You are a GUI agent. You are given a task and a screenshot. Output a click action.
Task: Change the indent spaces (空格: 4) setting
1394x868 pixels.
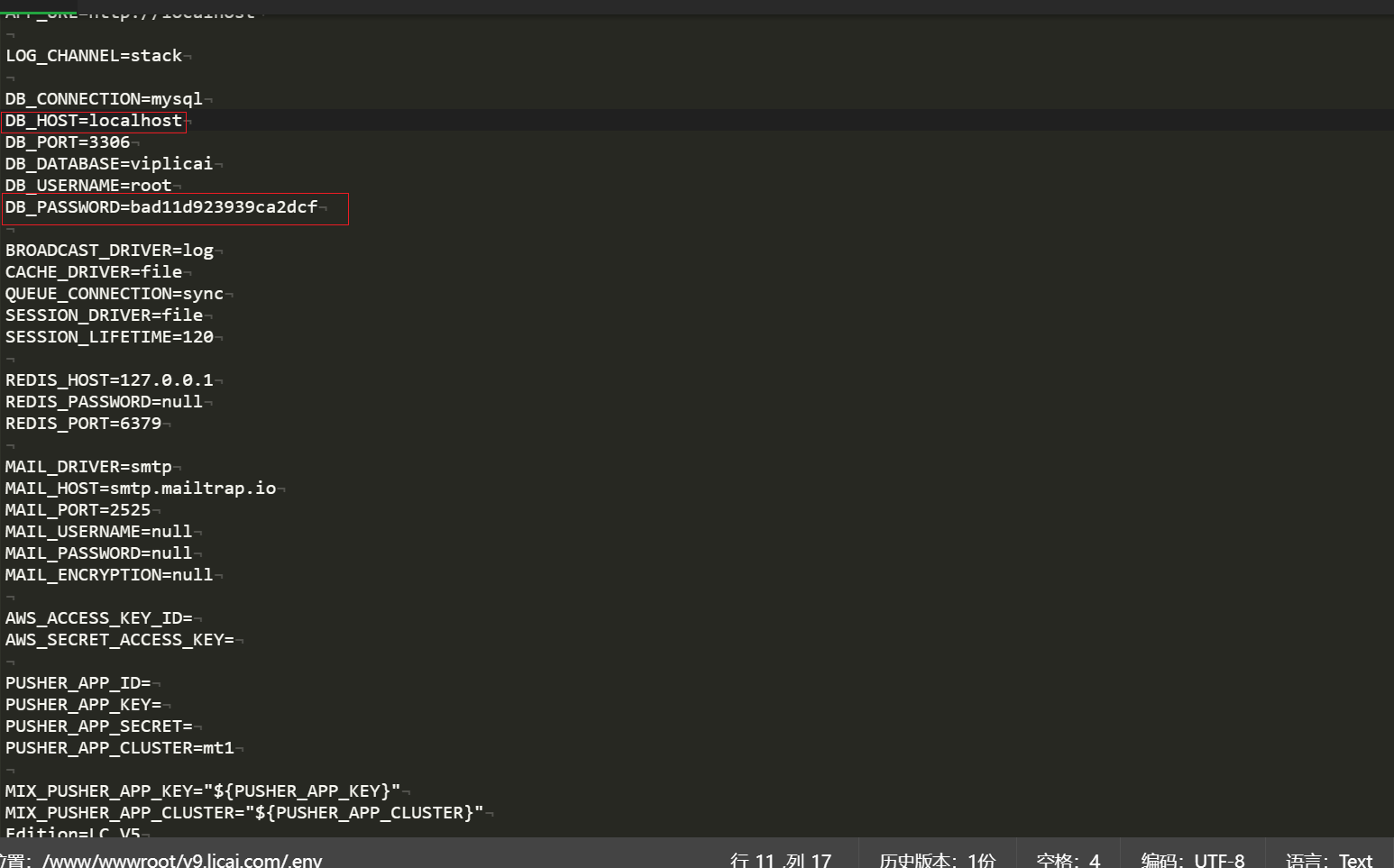click(1068, 860)
